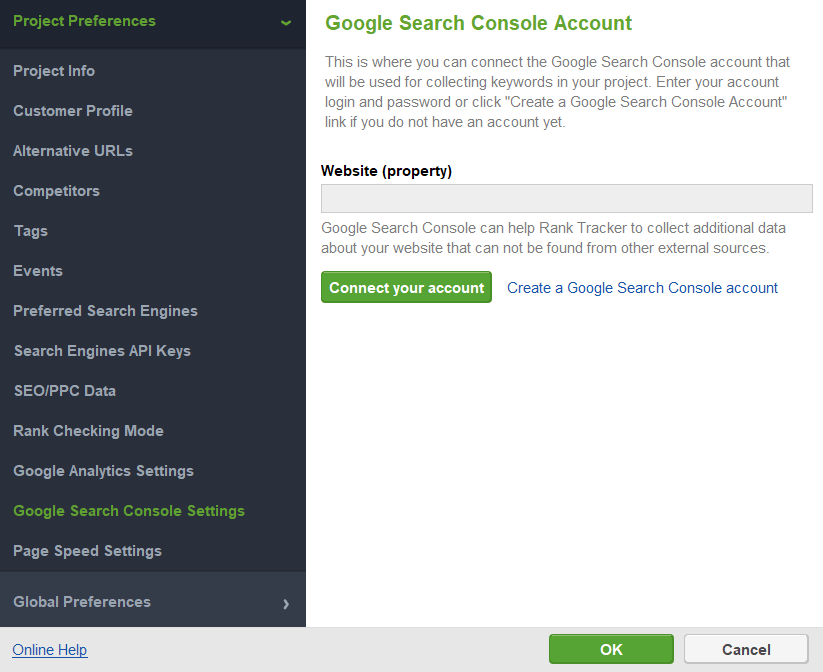Go to Competitors settings
The image size is (823, 672).
click(x=56, y=191)
